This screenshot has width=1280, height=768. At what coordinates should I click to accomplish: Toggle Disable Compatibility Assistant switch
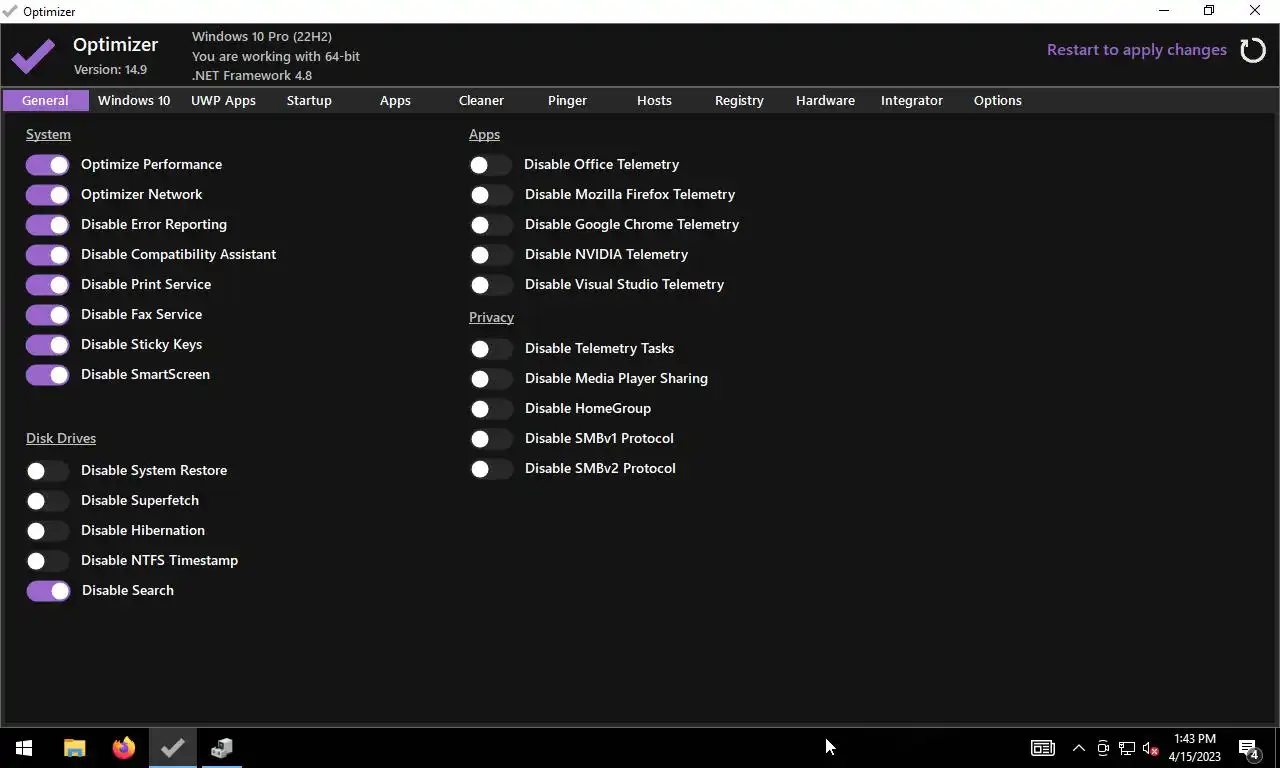click(x=48, y=255)
